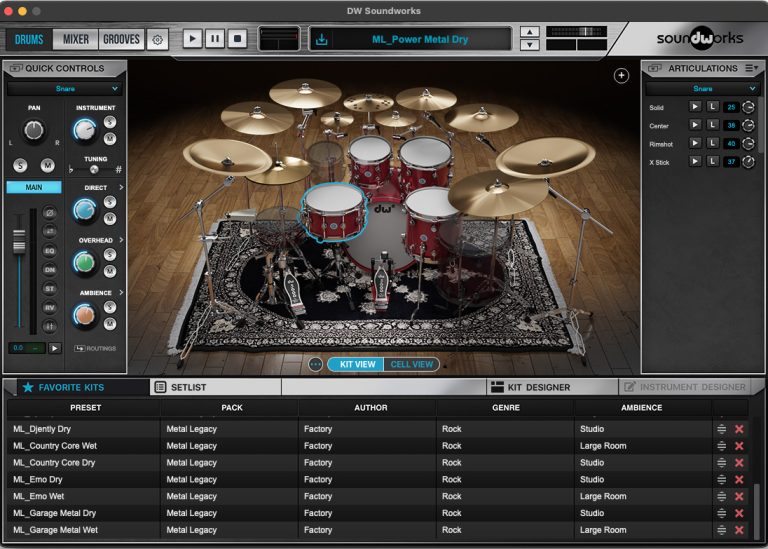The width and height of the screenshot is (768, 549).
Task: Sort favorites by the Preset column header
Action: tap(85, 407)
